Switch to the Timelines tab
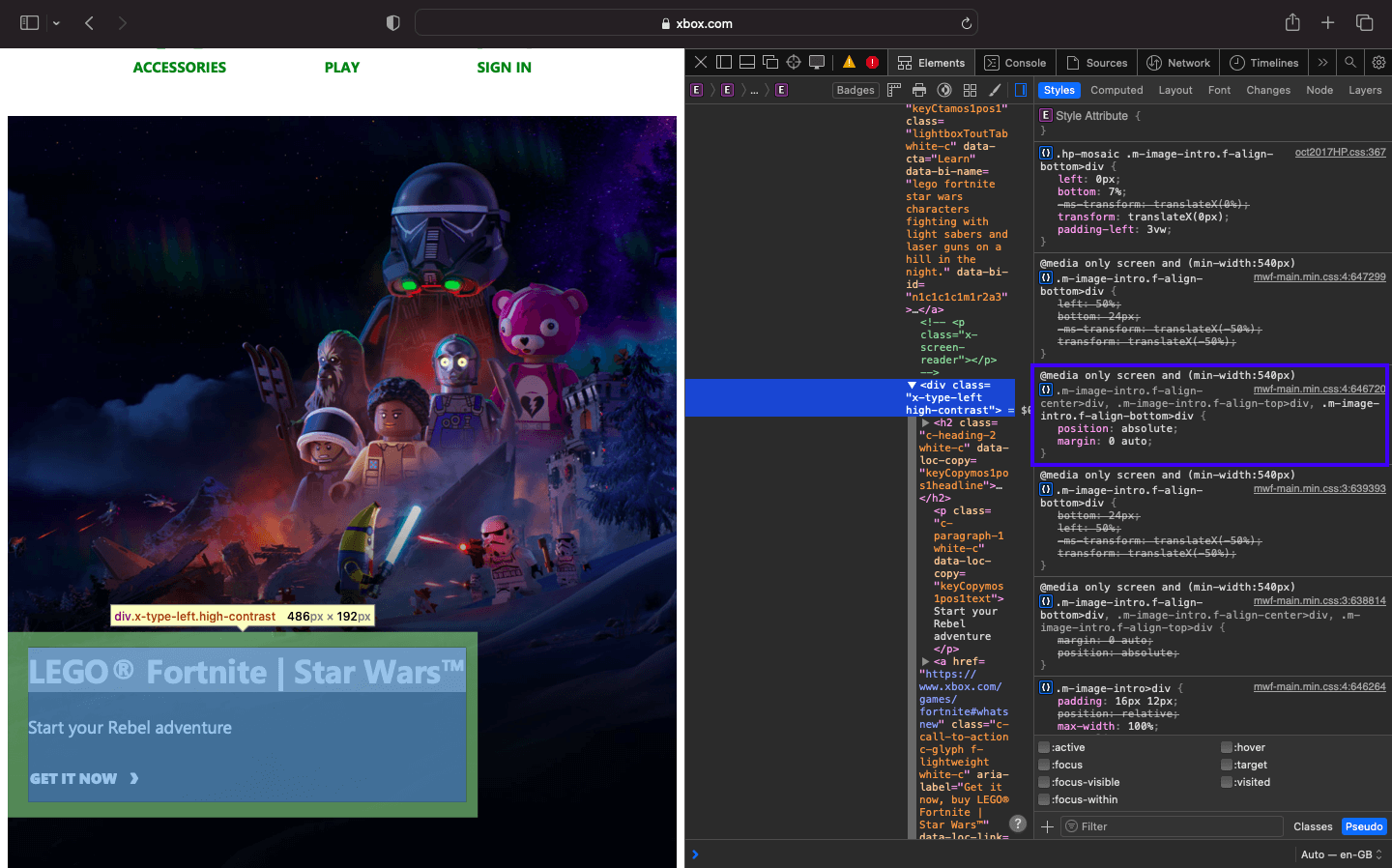 click(1264, 63)
